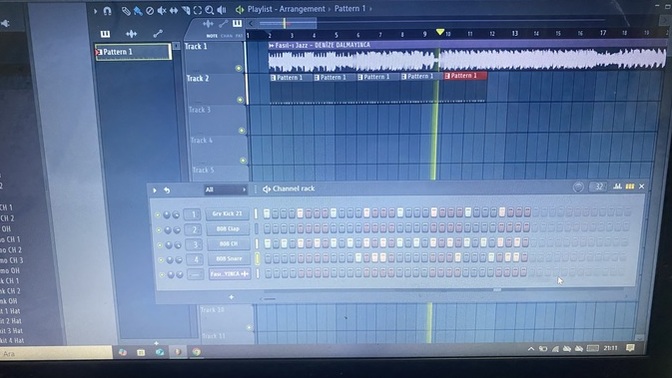Image resolution: width=672 pixels, height=378 pixels.
Task: Show automation clips via picker icon
Action: point(158,33)
